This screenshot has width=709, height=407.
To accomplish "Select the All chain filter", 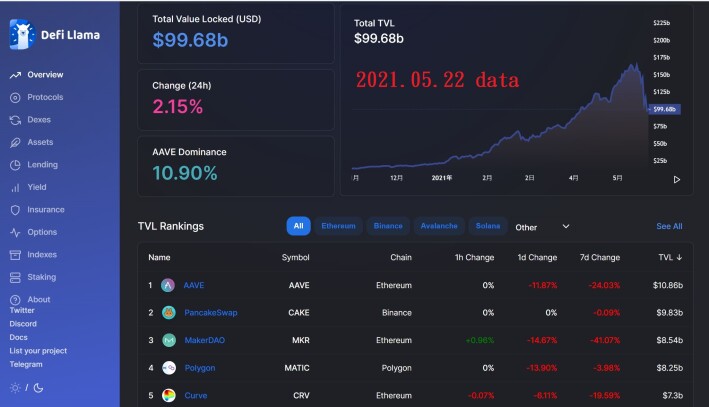I will [298, 226].
